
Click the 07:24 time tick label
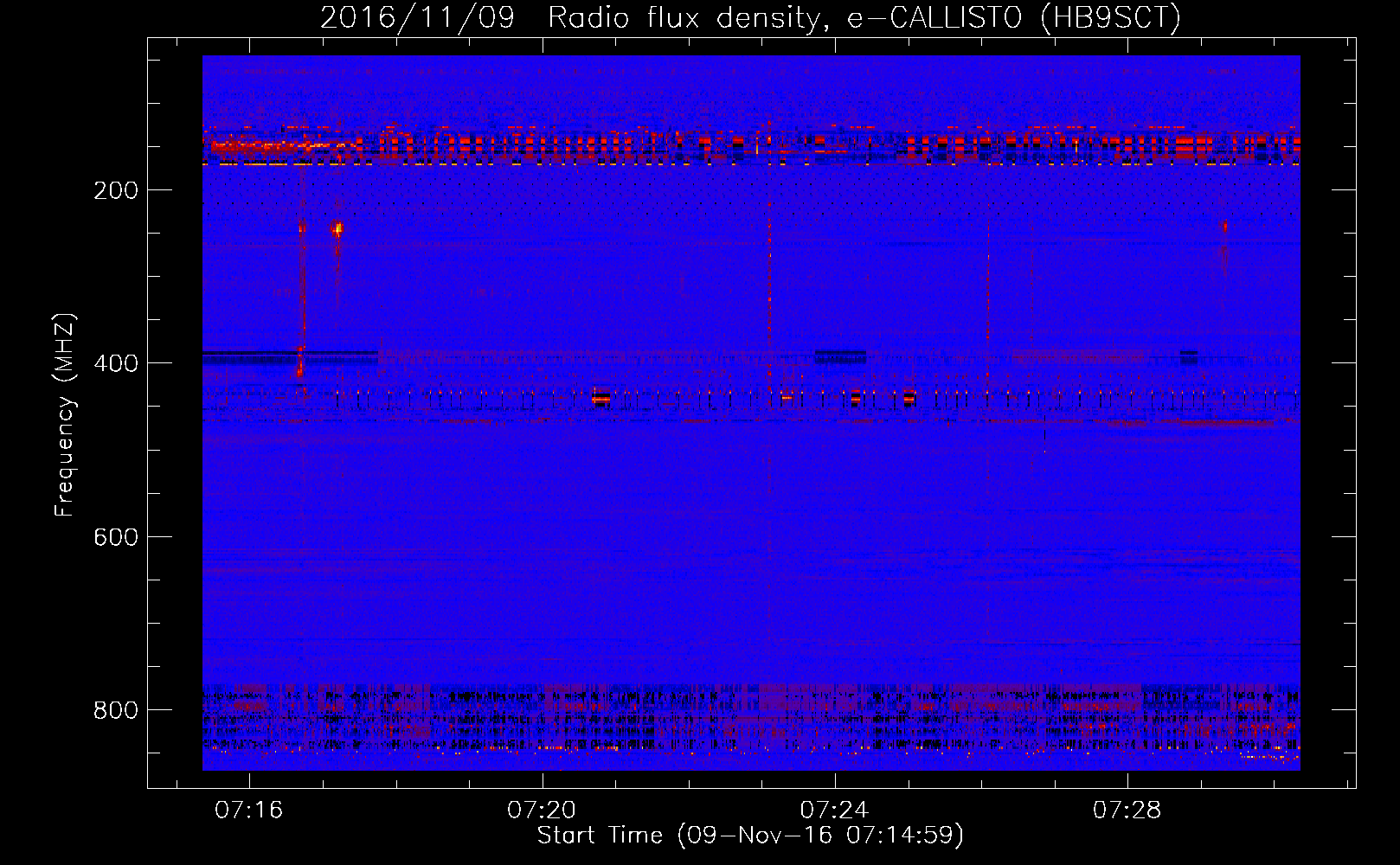pos(834,811)
